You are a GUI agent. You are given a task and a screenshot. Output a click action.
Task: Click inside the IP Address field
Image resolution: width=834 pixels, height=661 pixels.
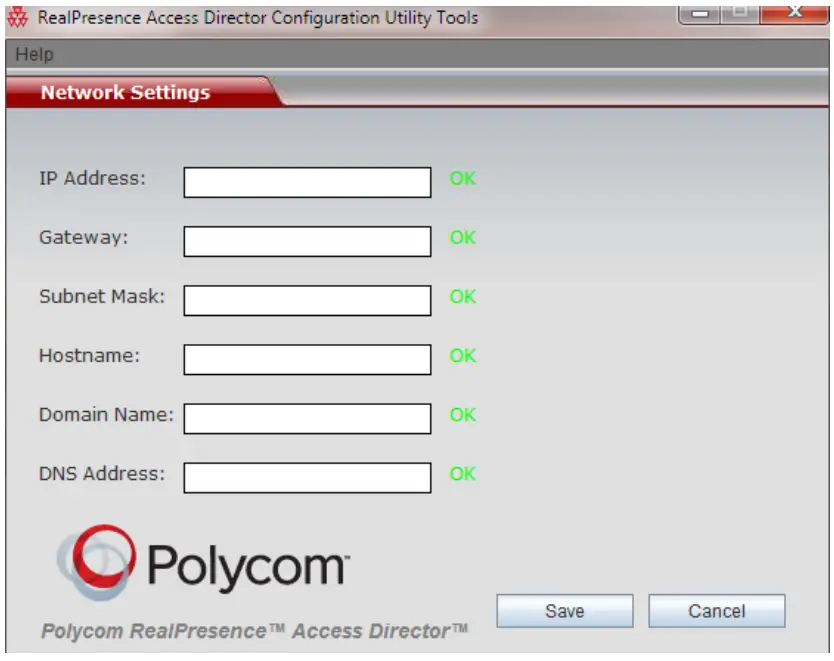pos(305,179)
